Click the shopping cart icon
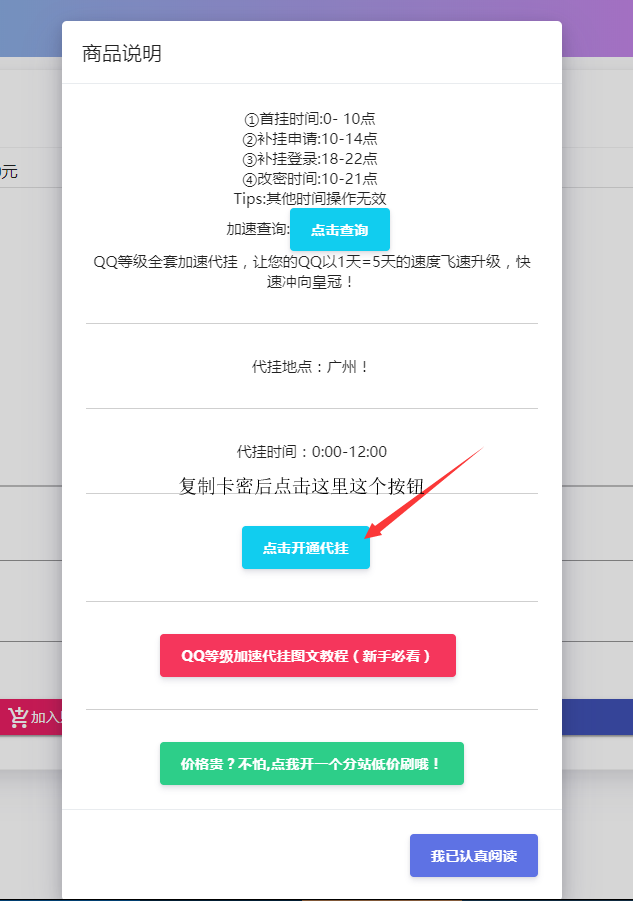Image resolution: width=633 pixels, height=901 pixels. coord(18,717)
